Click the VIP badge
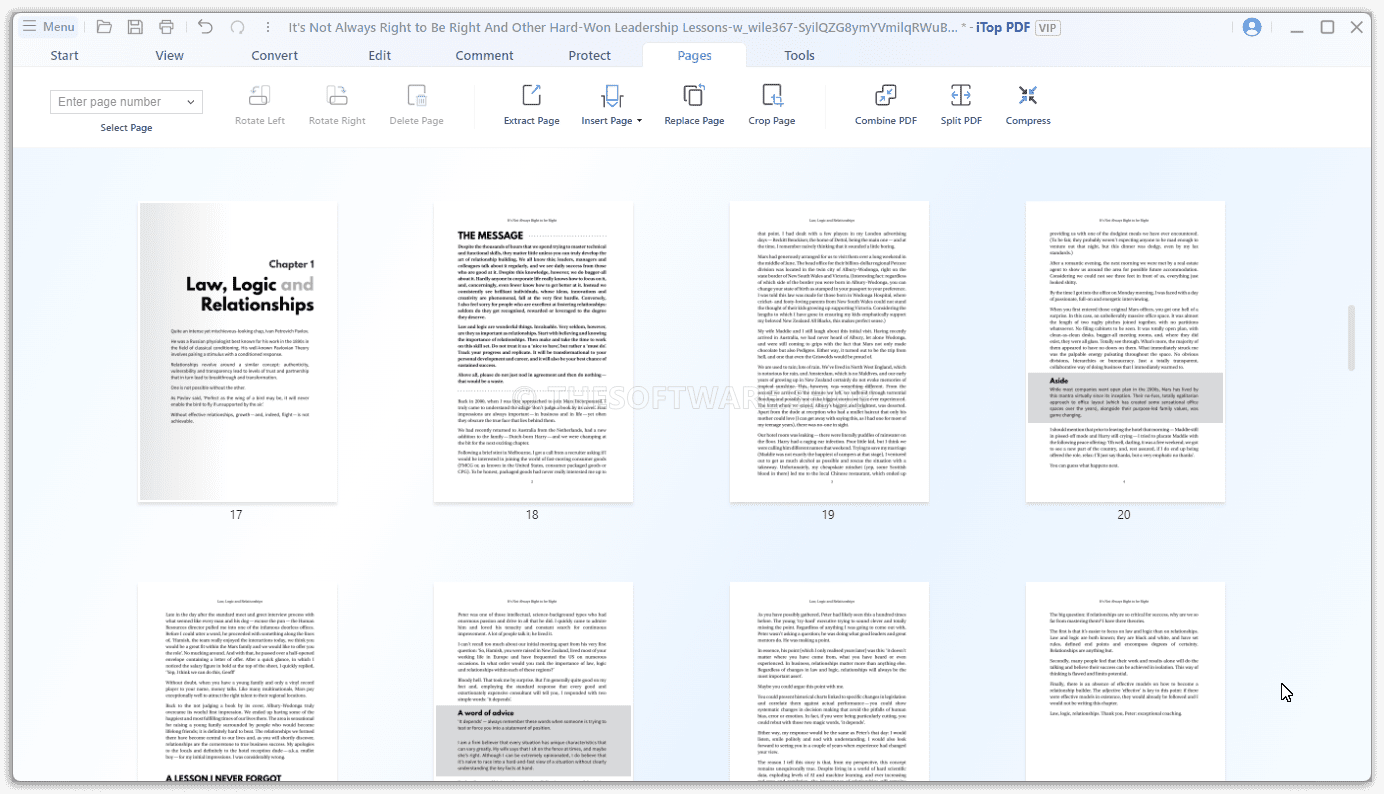This screenshot has width=1384, height=794. click(1048, 28)
